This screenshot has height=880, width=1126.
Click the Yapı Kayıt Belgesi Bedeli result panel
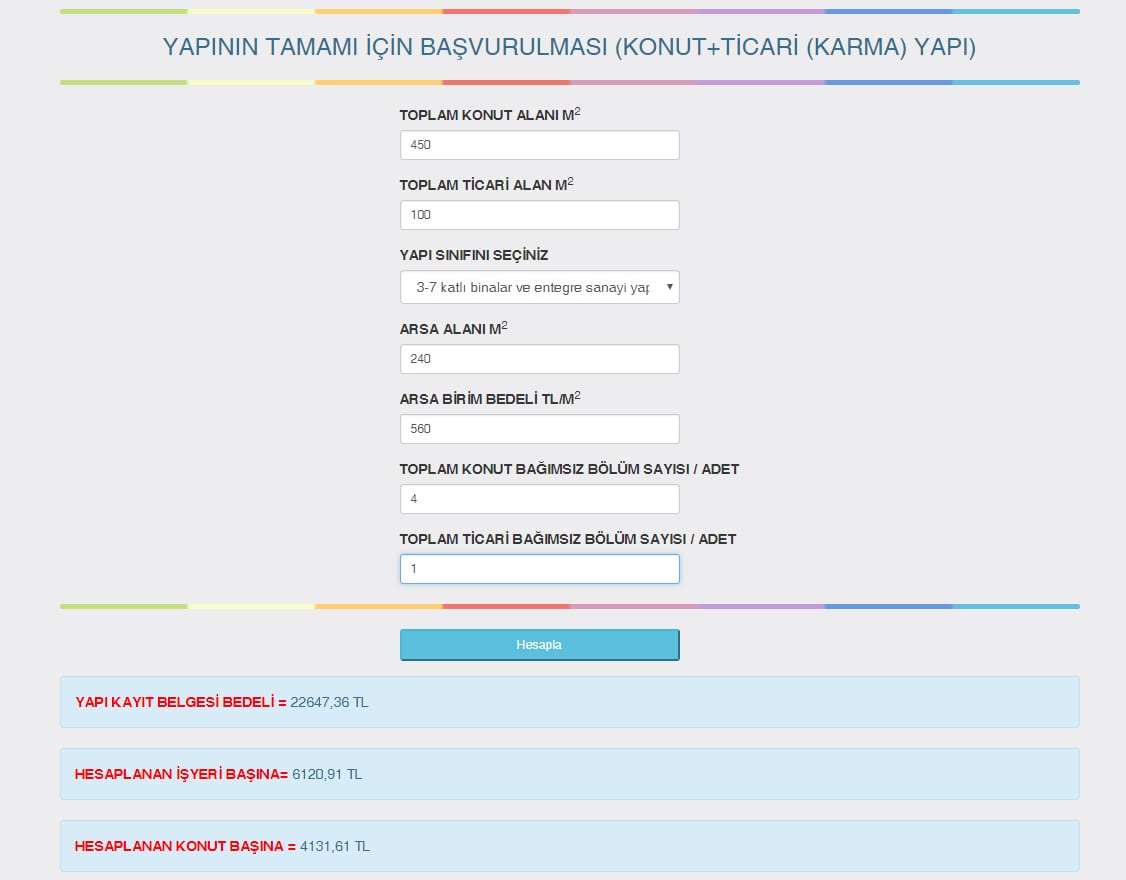click(x=569, y=702)
